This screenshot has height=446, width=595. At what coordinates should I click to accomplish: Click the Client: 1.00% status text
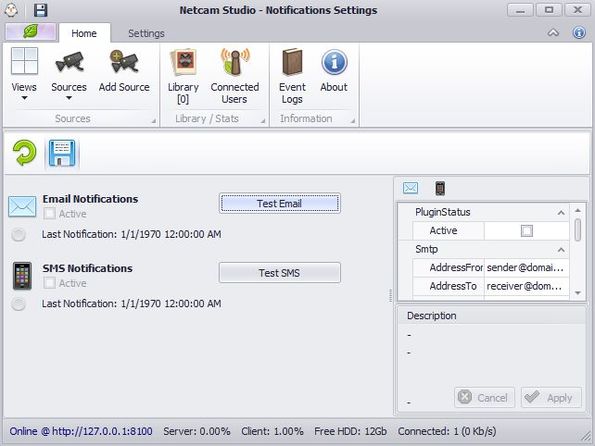click(272, 432)
